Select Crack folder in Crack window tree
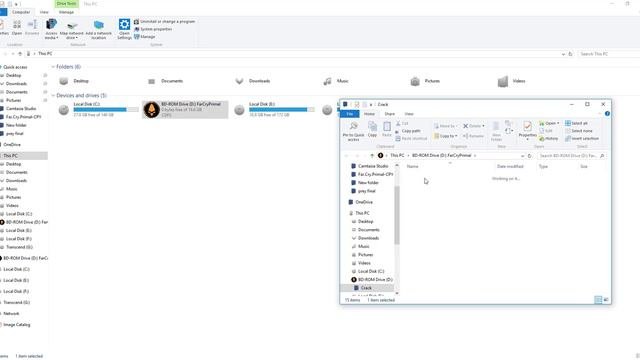This screenshot has height=360, width=640. click(x=366, y=288)
